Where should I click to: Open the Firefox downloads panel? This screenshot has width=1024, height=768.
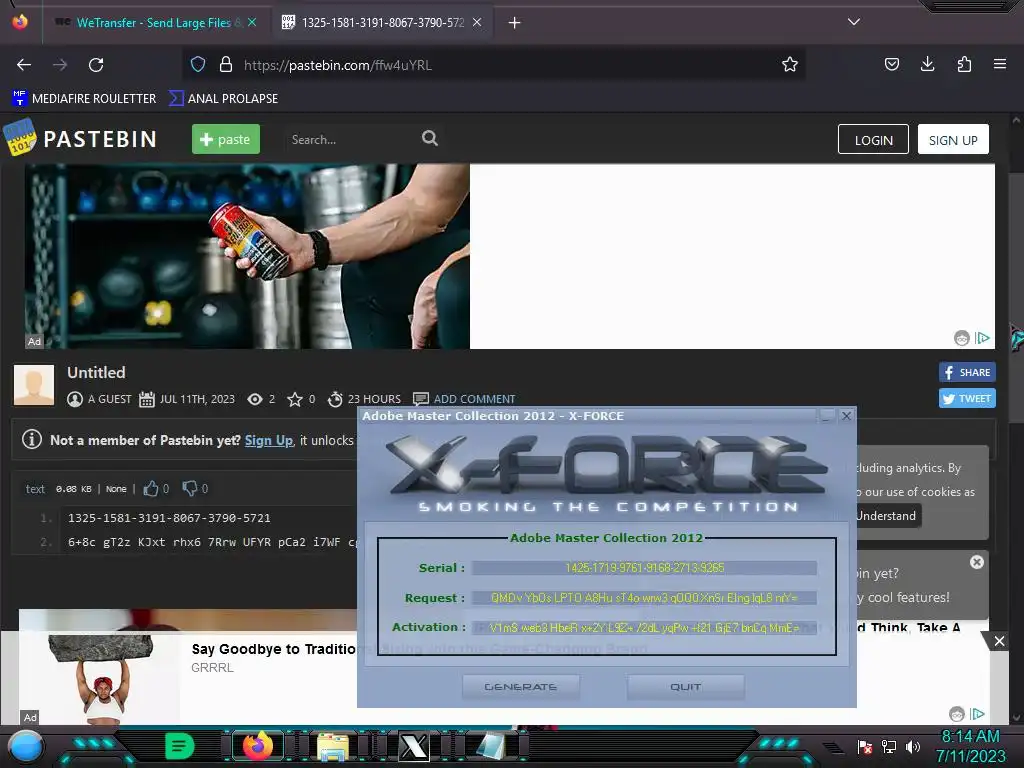click(x=927, y=65)
